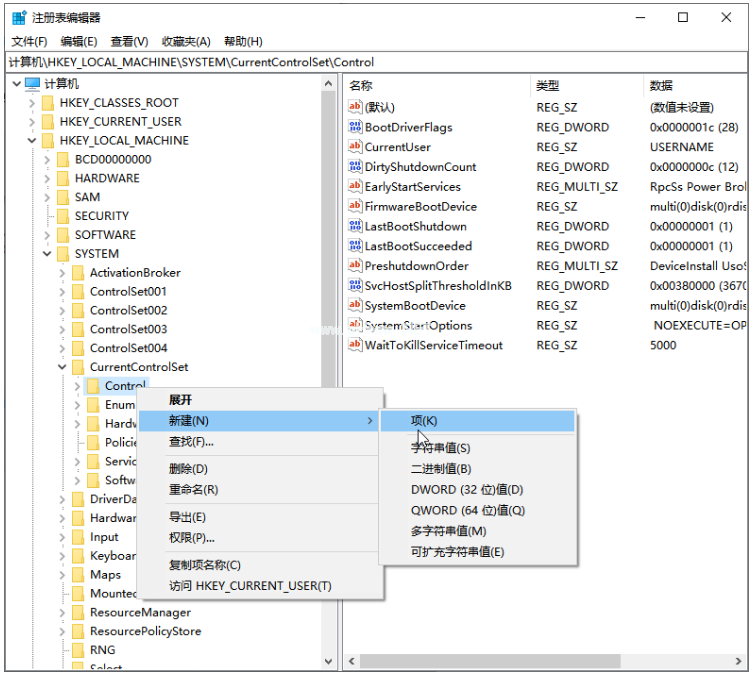Expand the HKEY_CURRENT_USER tree node

coord(32,122)
